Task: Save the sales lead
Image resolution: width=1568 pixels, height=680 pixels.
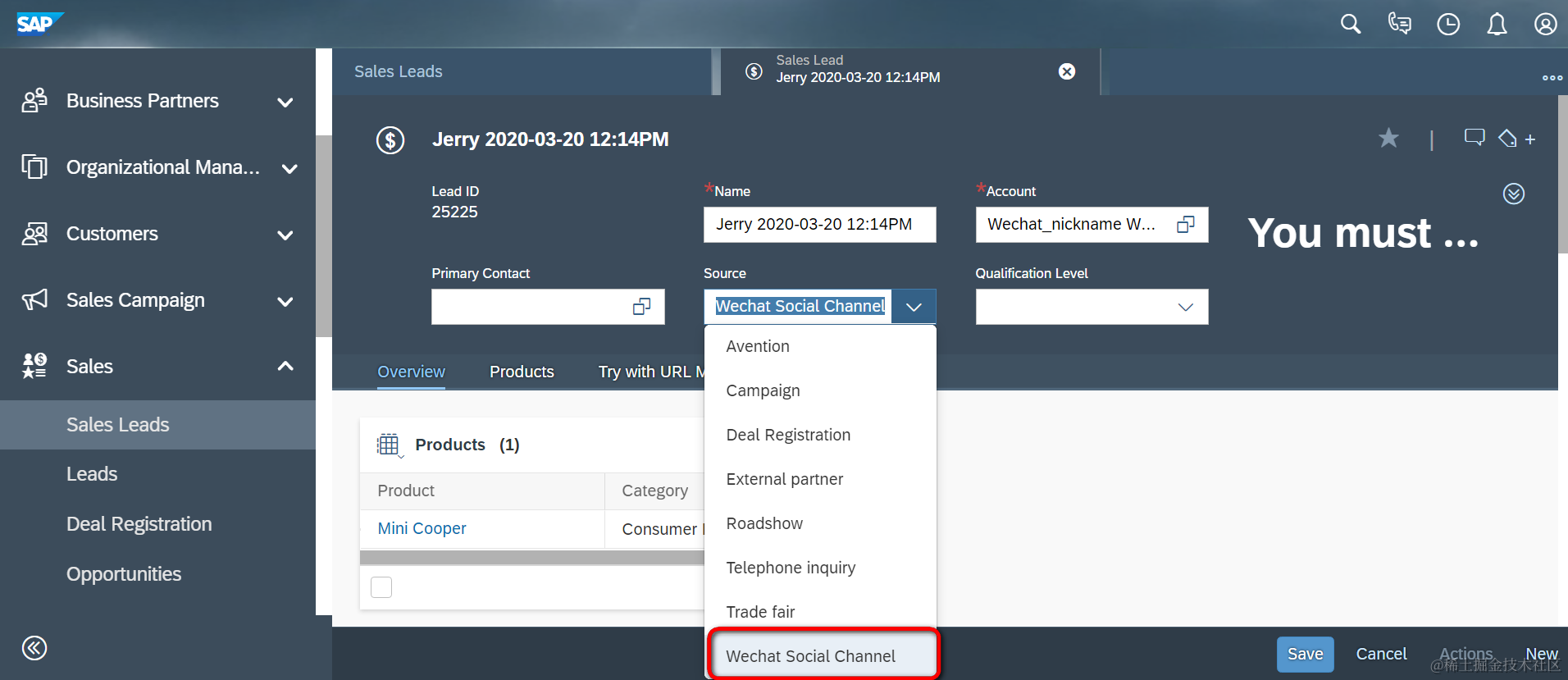Action: 1305,654
